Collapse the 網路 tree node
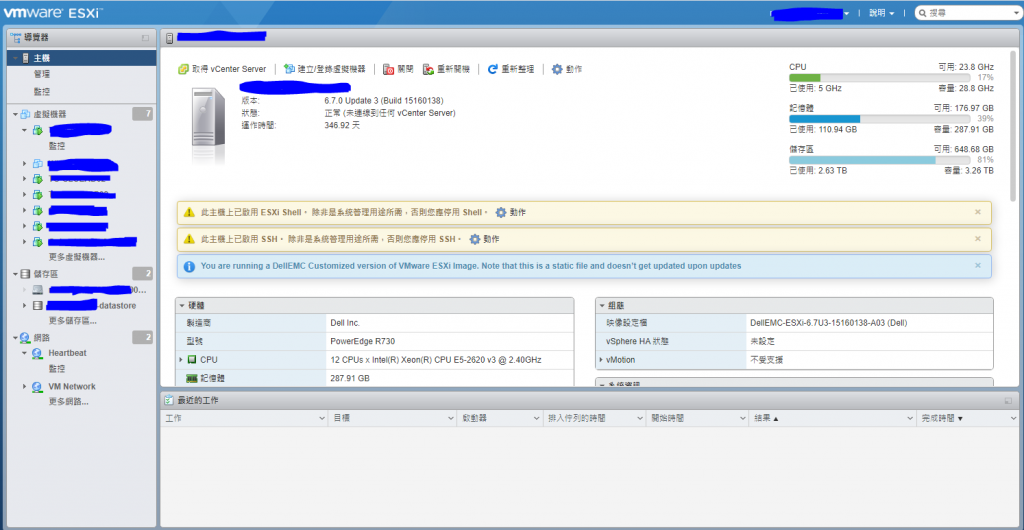The width and height of the screenshot is (1024, 530). pos(15,337)
